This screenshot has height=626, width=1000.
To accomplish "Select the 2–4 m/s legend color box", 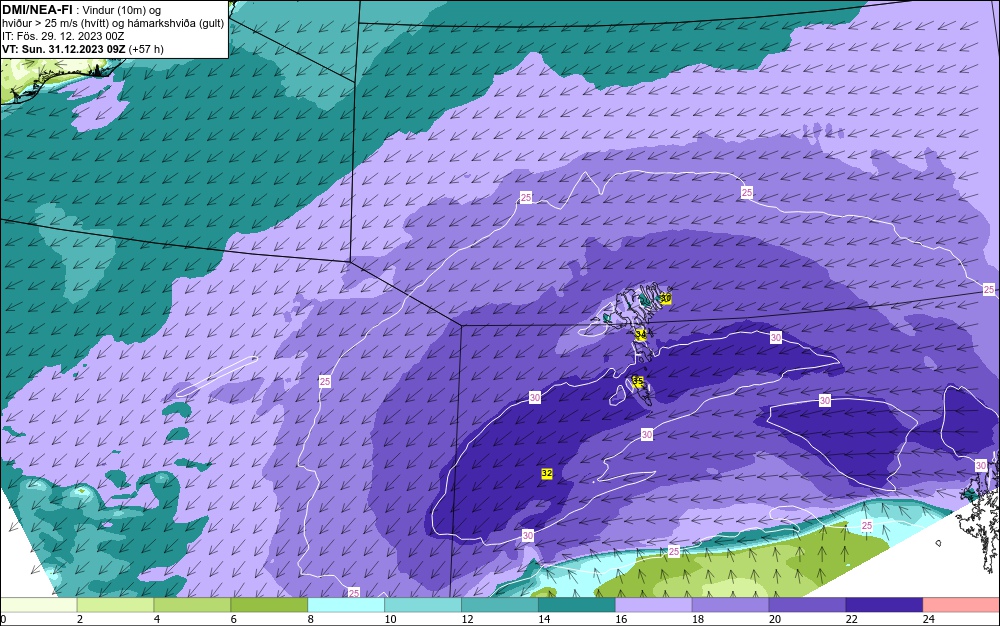I will click(115, 605).
